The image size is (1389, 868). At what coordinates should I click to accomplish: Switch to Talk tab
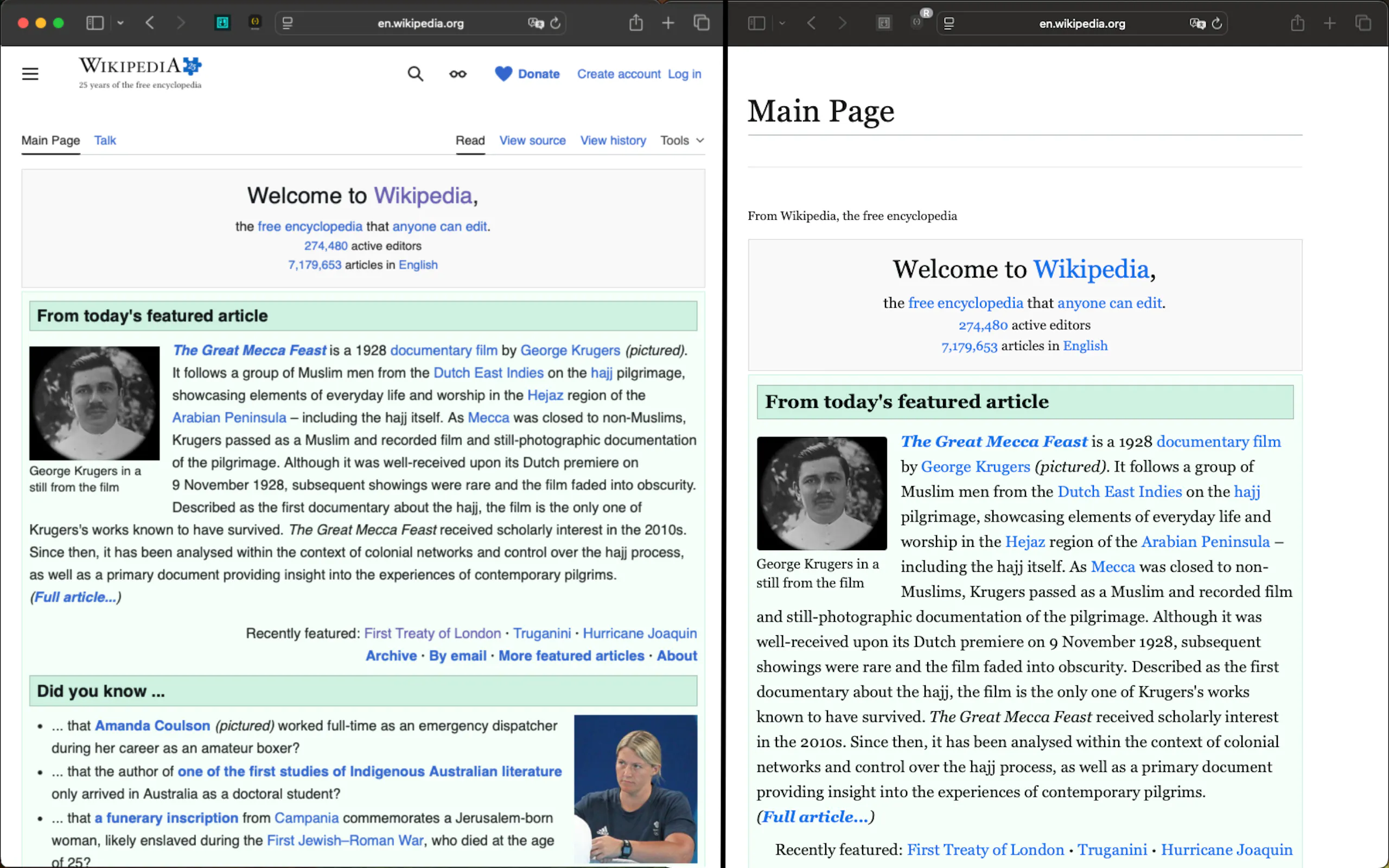105,141
